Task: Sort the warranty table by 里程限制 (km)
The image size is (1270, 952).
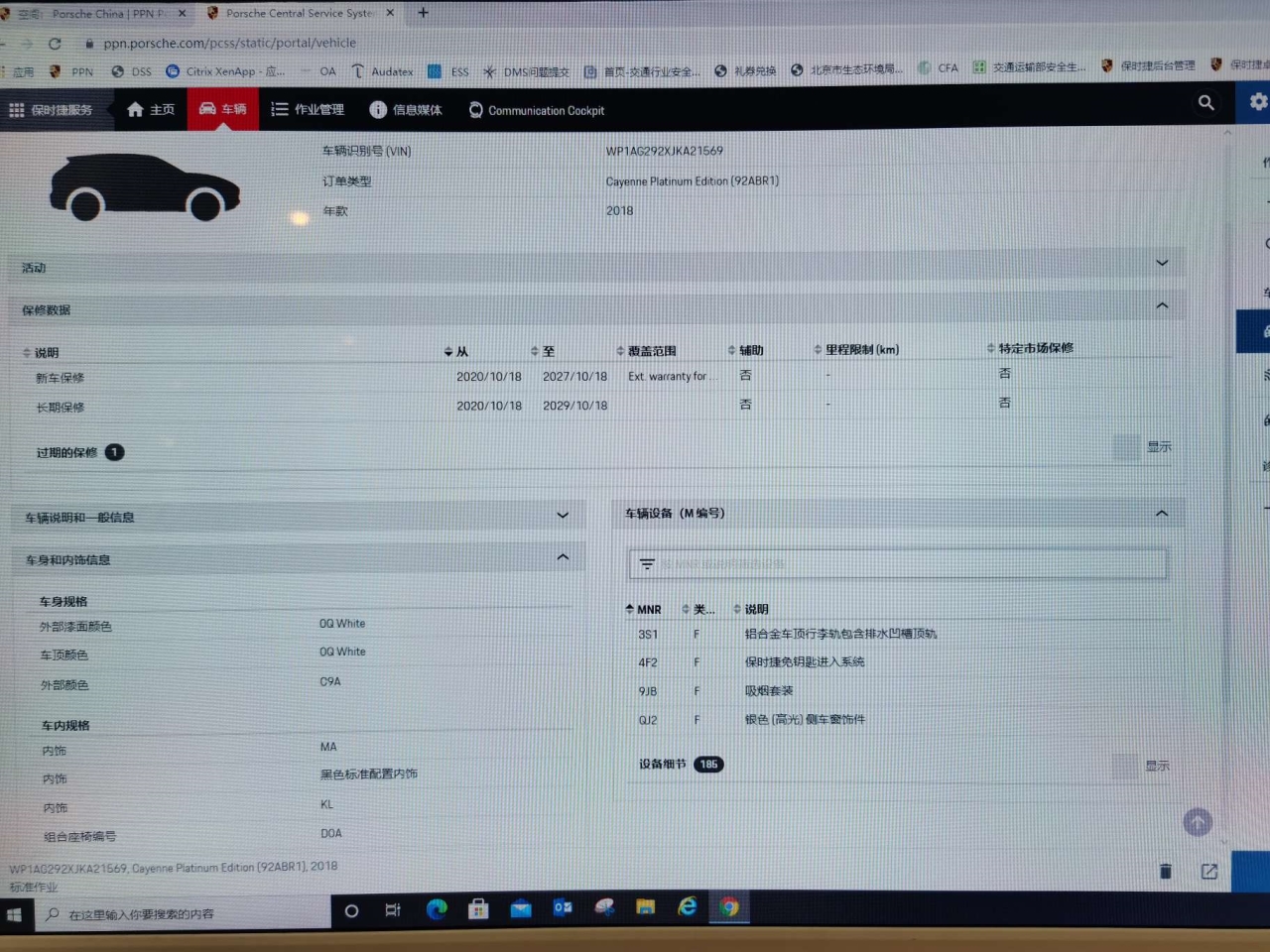Action: tap(856, 349)
